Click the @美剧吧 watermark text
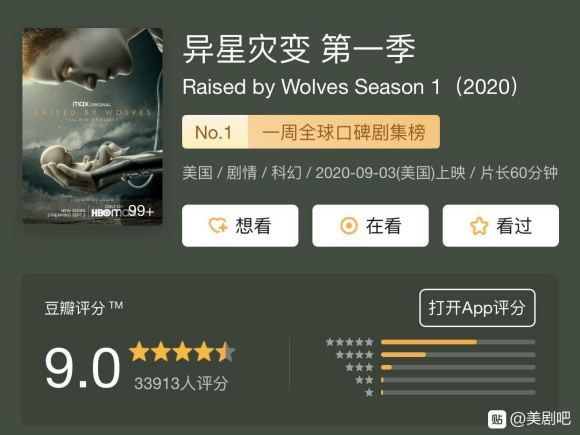Image resolution: width=580 pixels, height=435 pixels. (x=540, y=419)
